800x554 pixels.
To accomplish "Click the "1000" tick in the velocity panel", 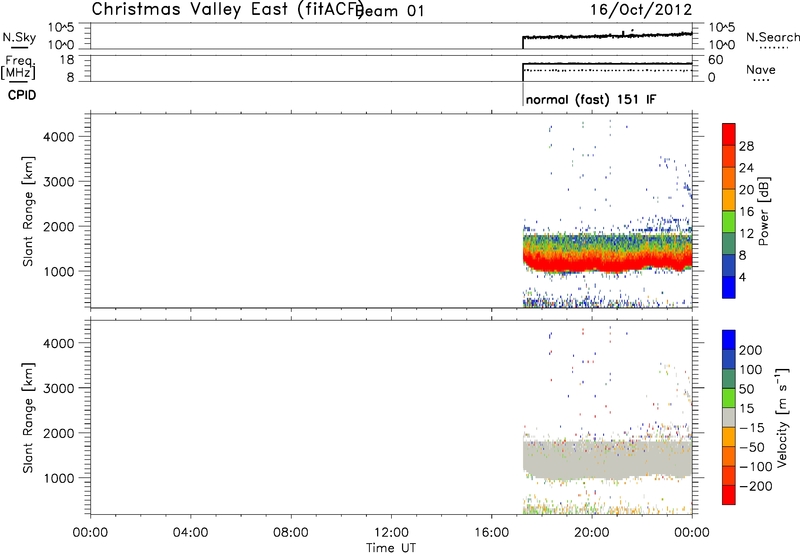I will 59,478.
